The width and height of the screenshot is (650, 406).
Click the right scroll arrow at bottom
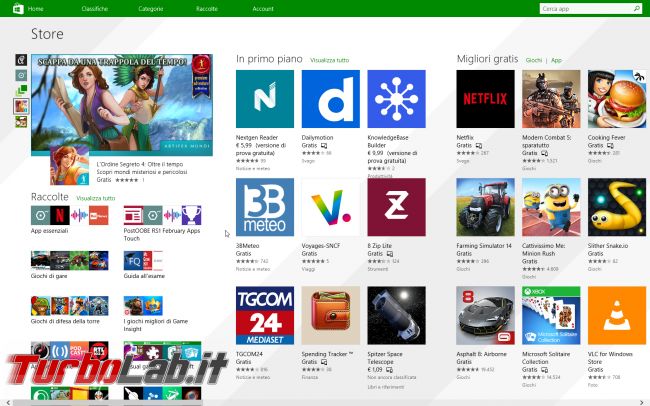642,402
